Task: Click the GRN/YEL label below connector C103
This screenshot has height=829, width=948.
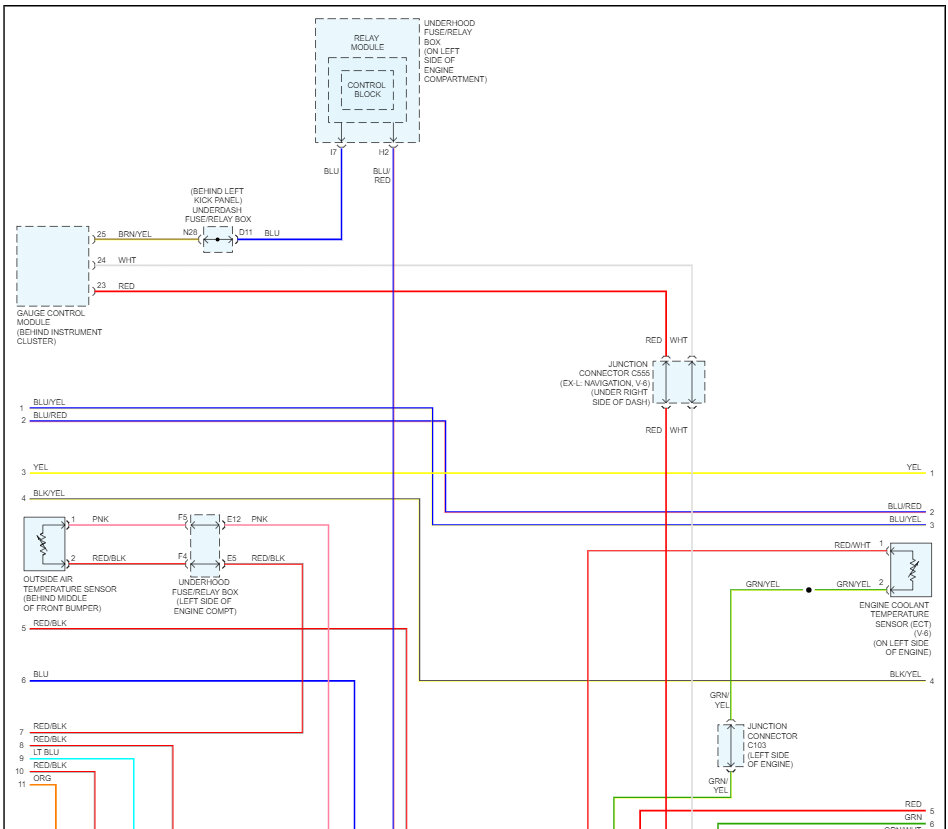Action: click(718, 785)
